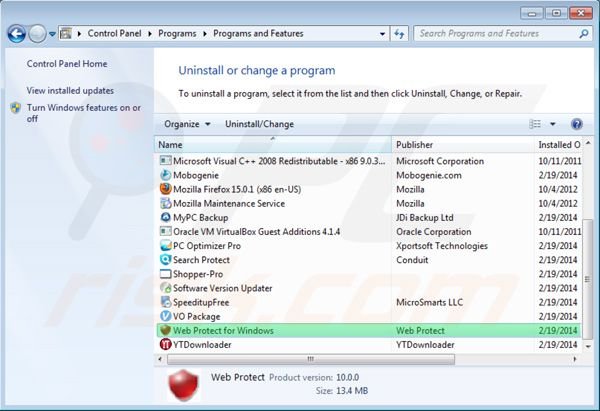This screenshot has width=600, height=411.
Task: Select Mobogenie program name
Action: 196,175
